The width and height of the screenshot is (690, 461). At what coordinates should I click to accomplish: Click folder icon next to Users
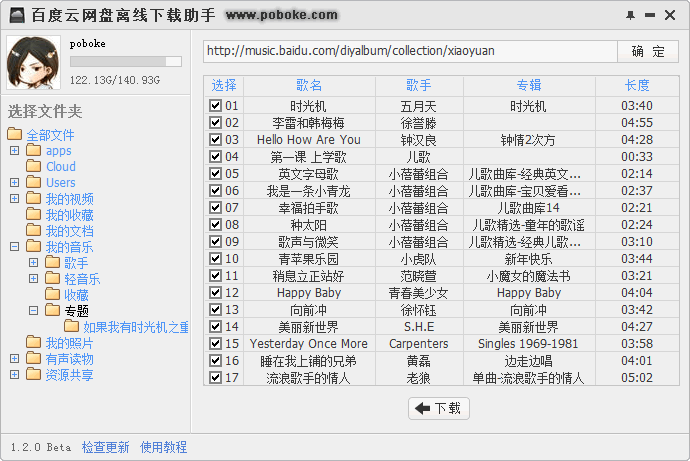[x=33, y=182]
